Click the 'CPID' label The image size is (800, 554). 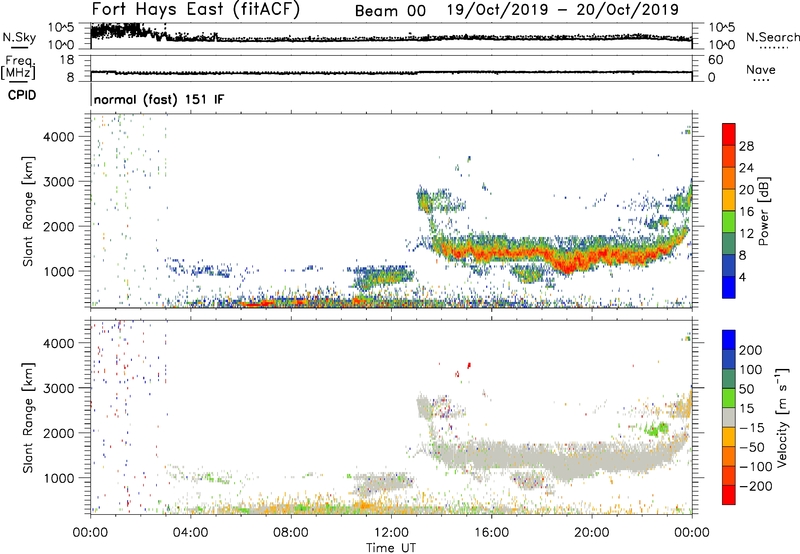tap(22, 95)
